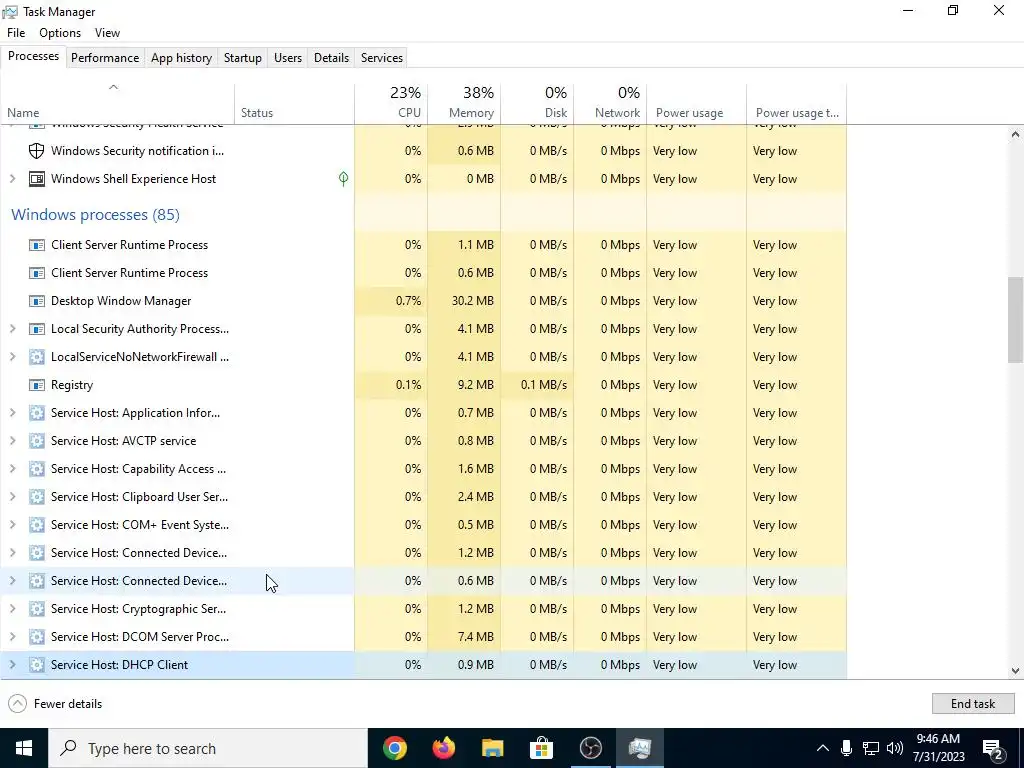Screen dimensions: 1024x768
Task: Sort by the Memory column header
Action: tap(464, 103)
